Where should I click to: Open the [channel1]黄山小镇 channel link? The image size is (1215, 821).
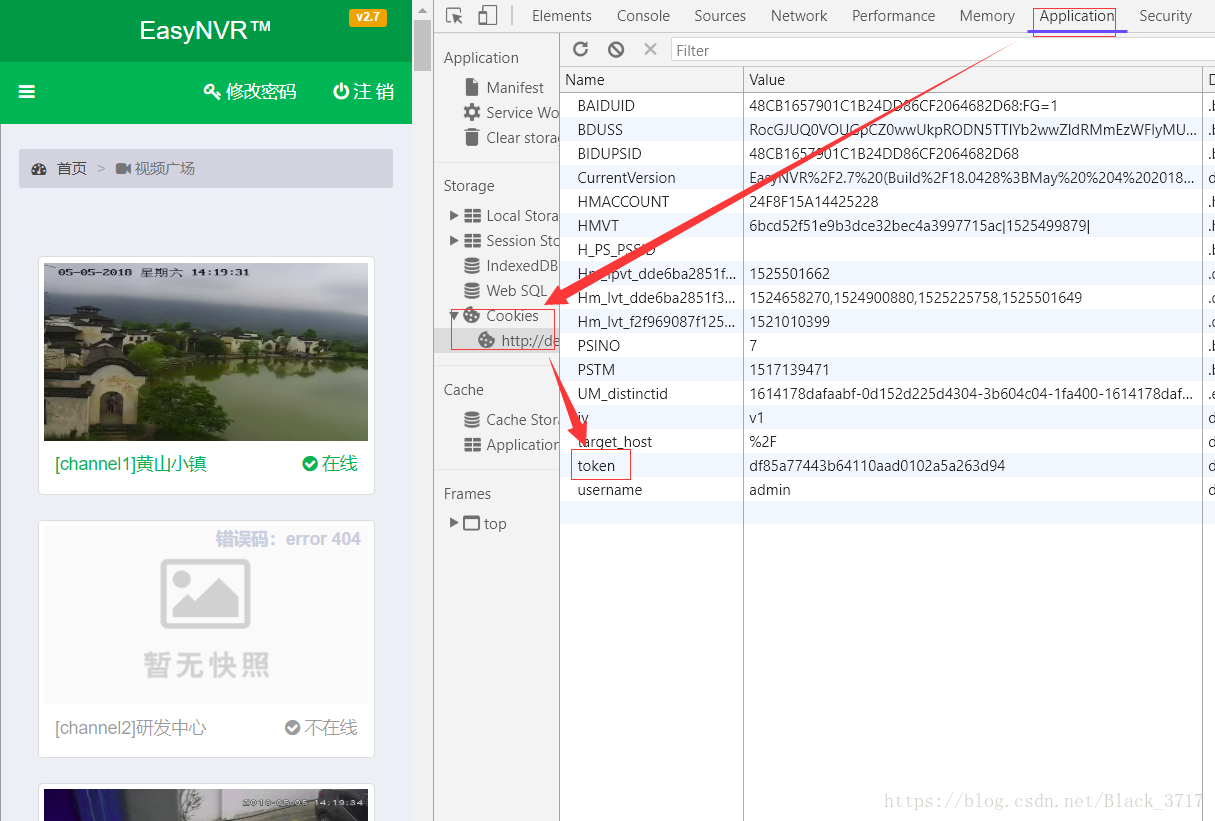(x=131, y=464)
